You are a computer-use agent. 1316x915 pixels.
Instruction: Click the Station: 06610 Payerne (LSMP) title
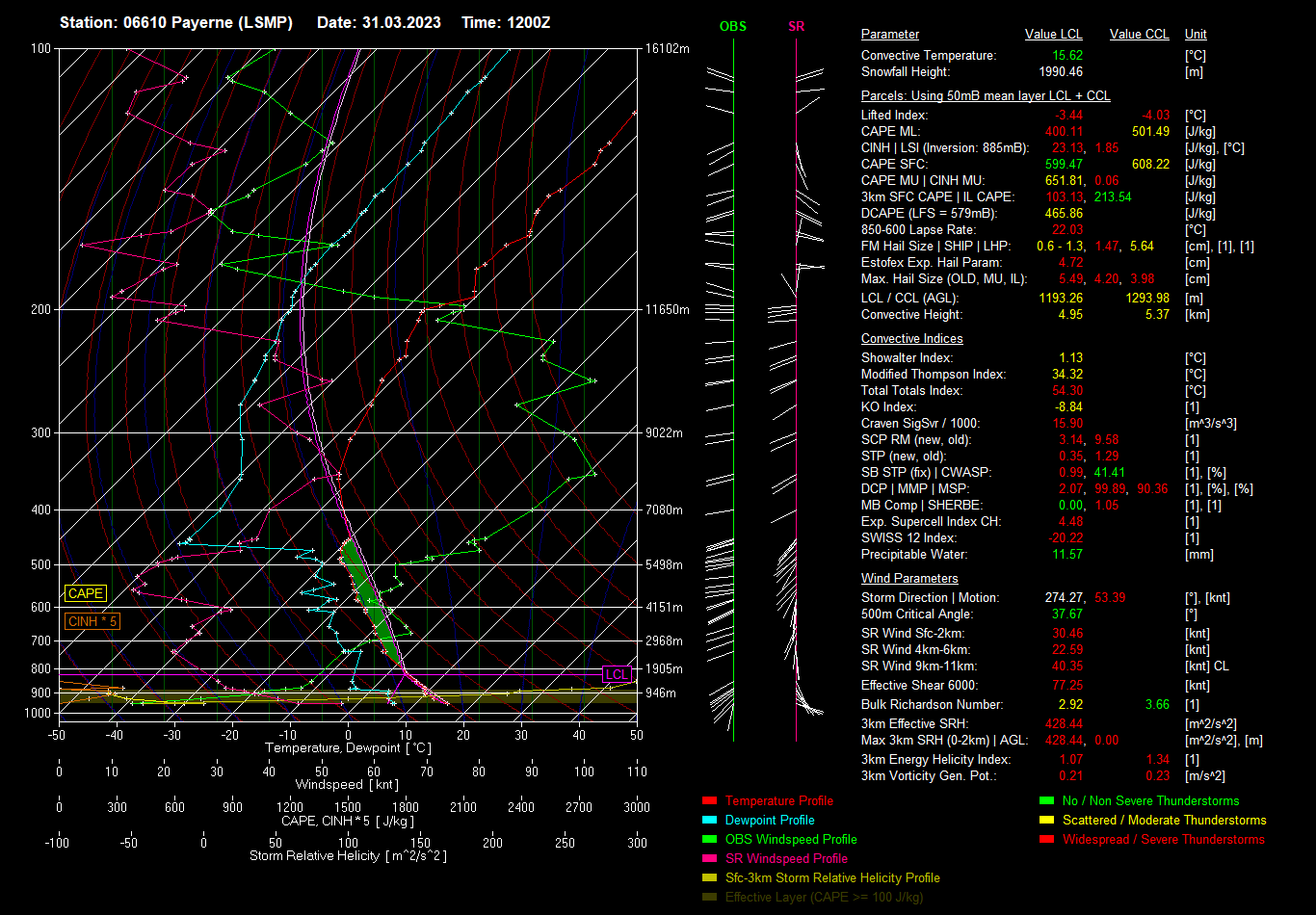click(176, 22)
